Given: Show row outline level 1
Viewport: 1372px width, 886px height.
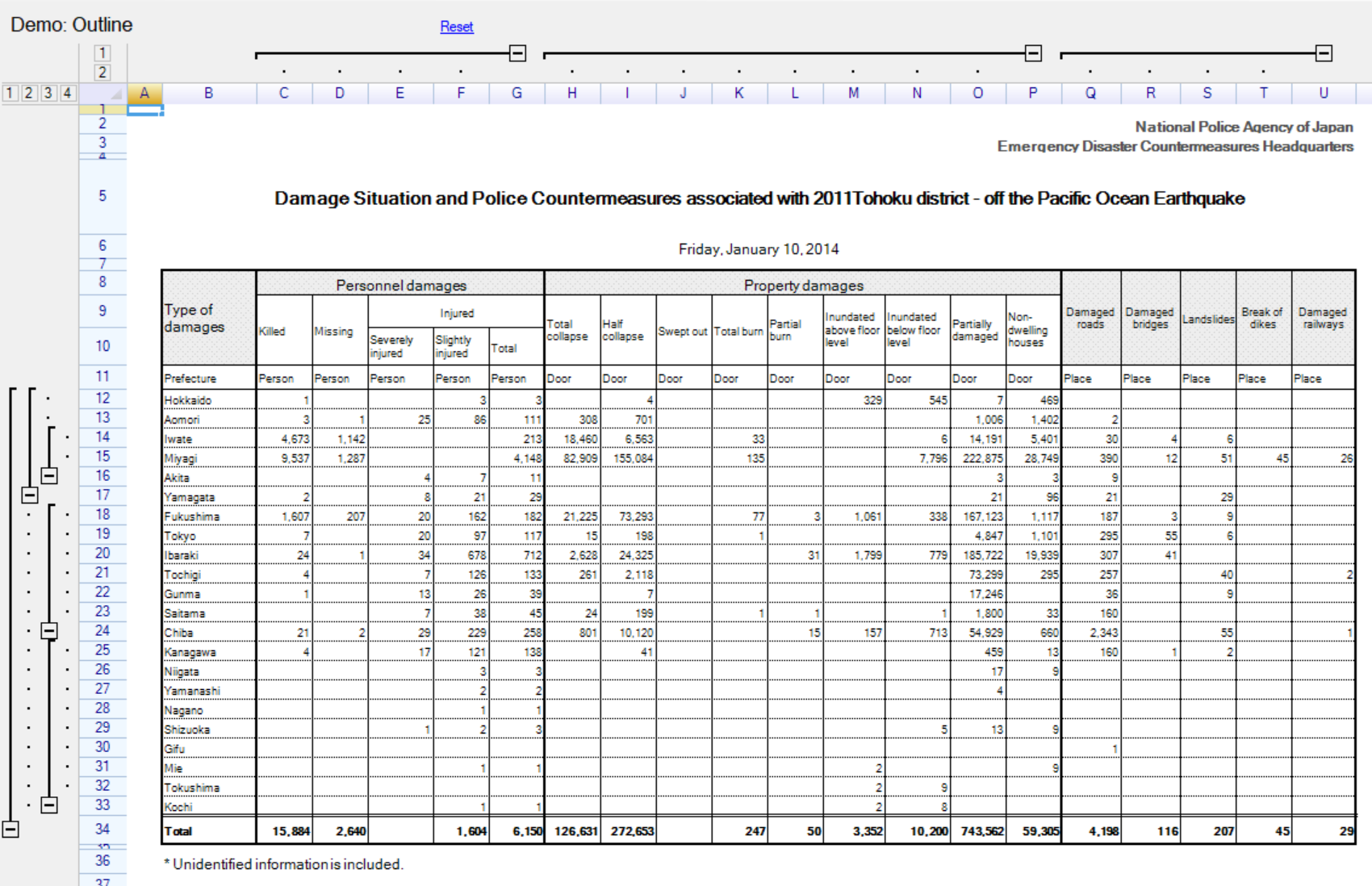Looking at the screenshot, I should click(10, 93).
